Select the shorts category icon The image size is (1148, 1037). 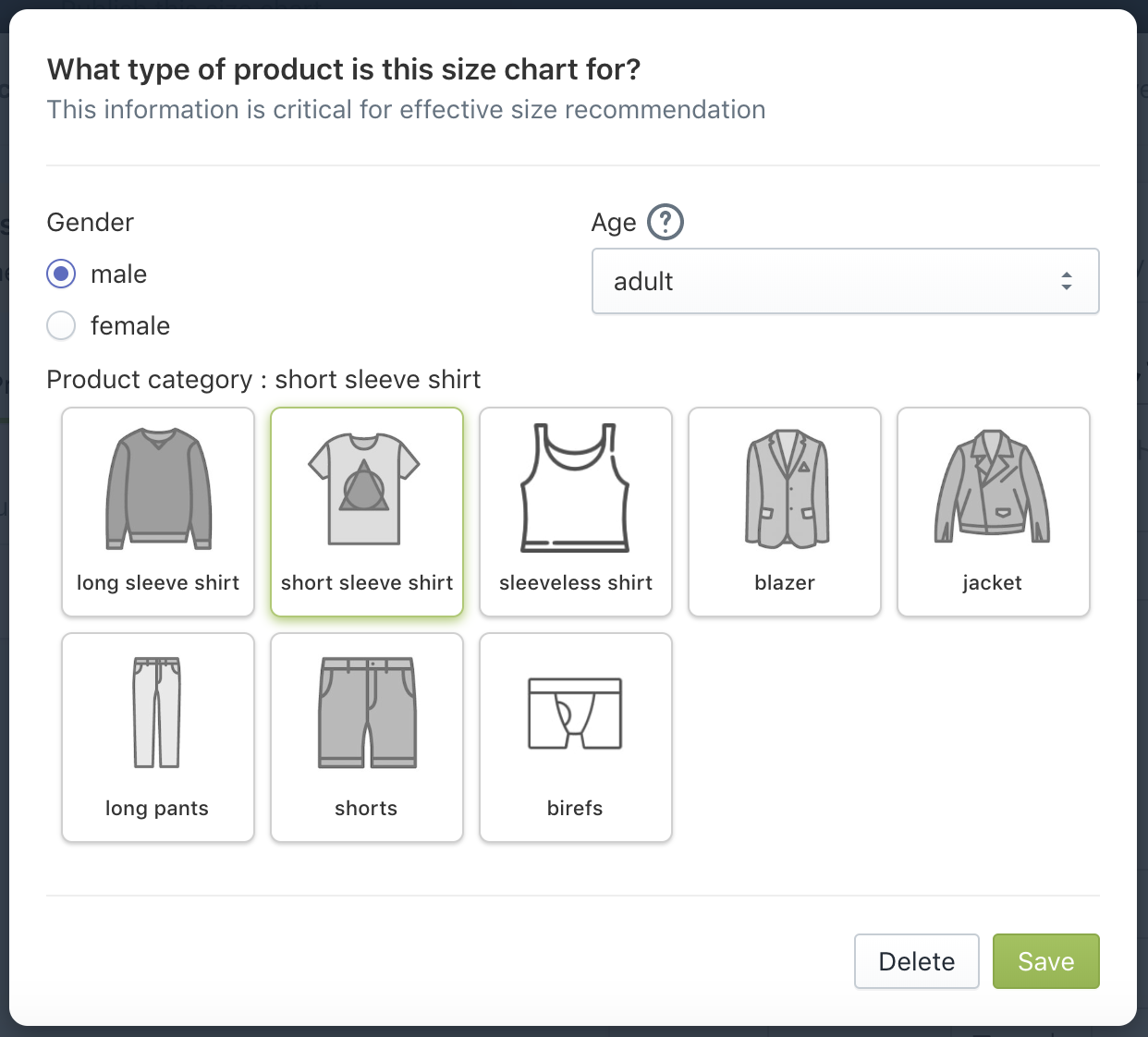(366, 737)
